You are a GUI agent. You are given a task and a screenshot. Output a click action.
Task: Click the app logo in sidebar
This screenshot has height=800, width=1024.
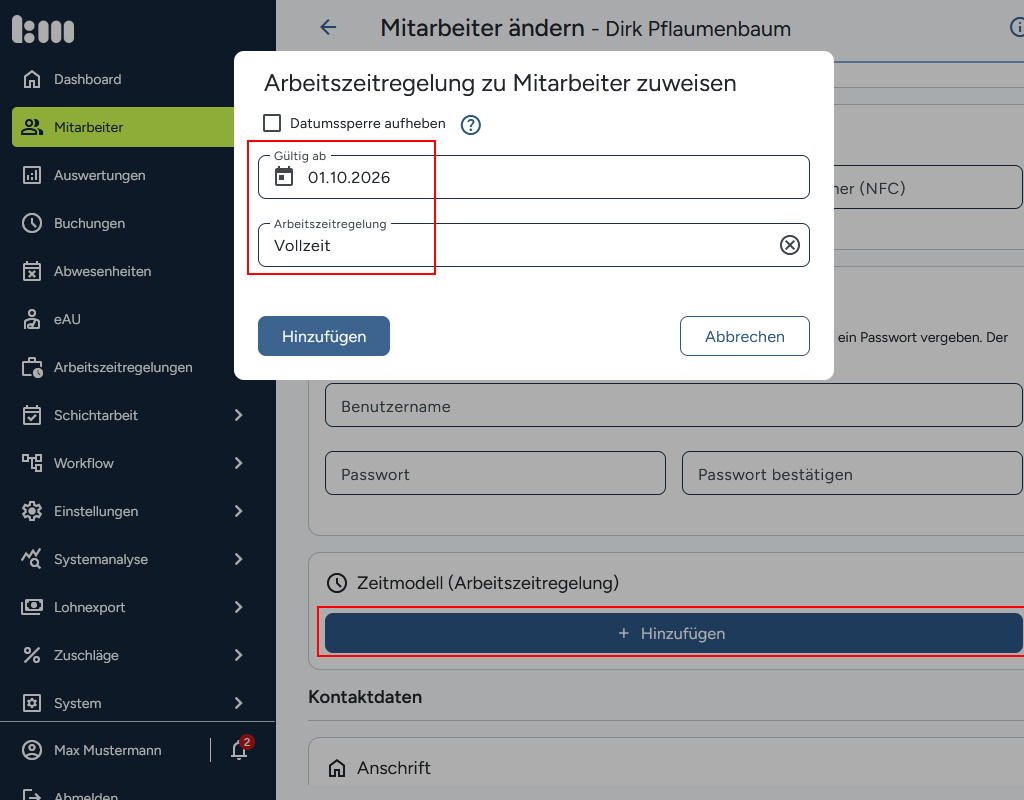coord(43,29)
